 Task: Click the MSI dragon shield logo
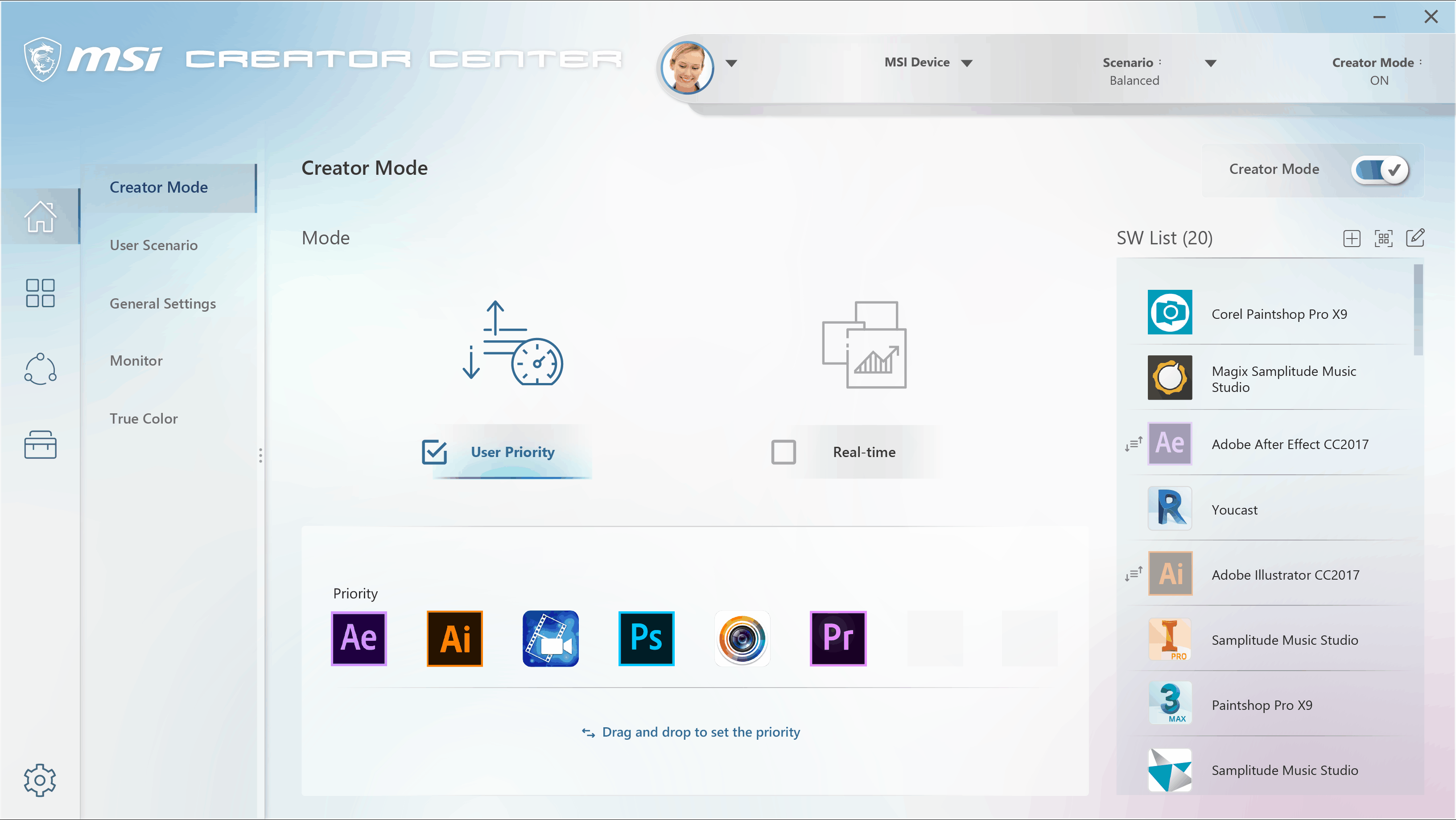[42, 59]
